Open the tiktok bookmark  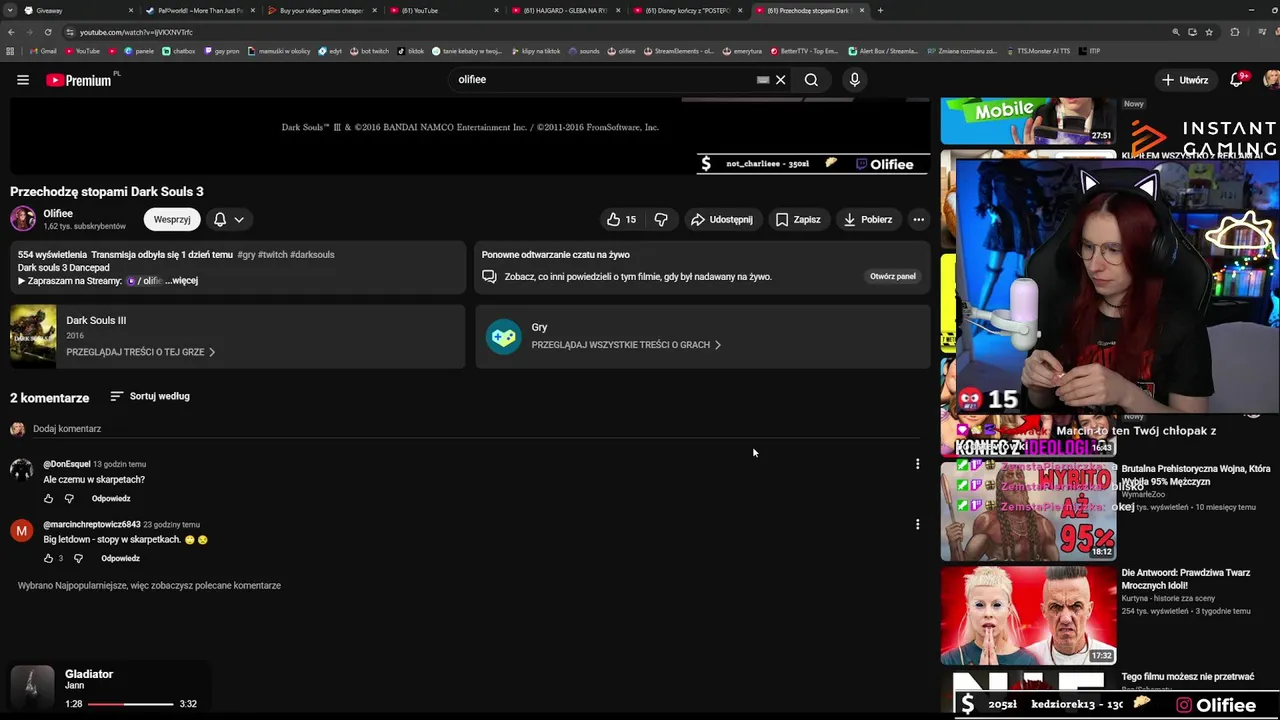(x=411, y=51)
